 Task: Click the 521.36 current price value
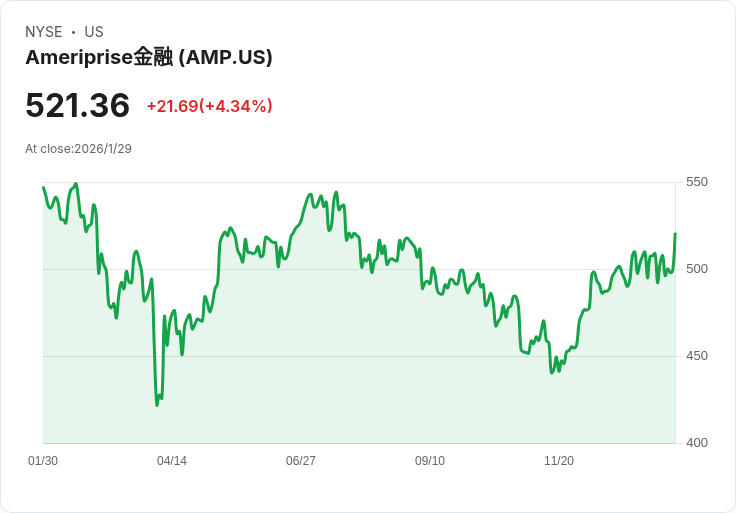tap(77, 105)
